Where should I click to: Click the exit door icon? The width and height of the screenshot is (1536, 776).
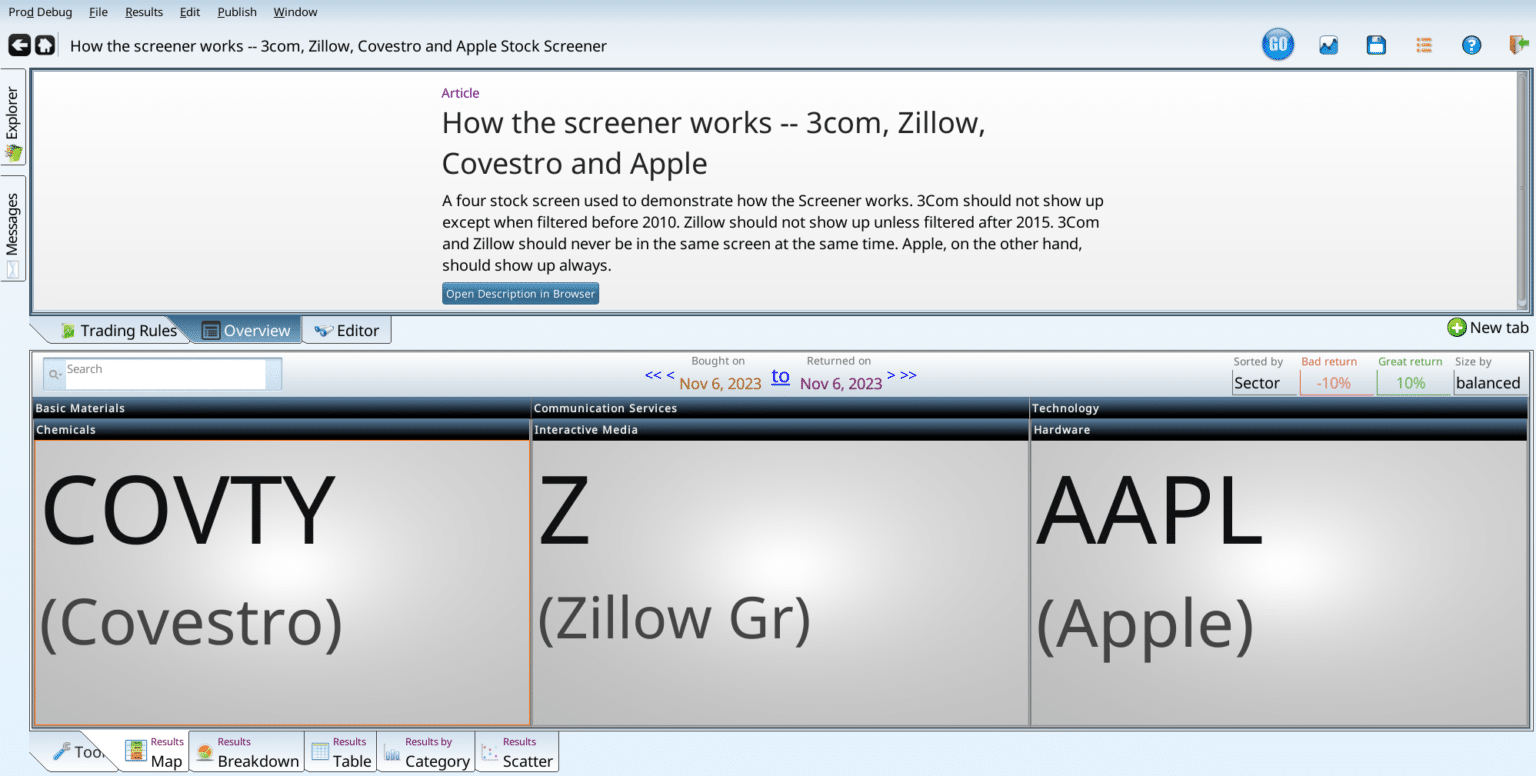click(1519, 45)
